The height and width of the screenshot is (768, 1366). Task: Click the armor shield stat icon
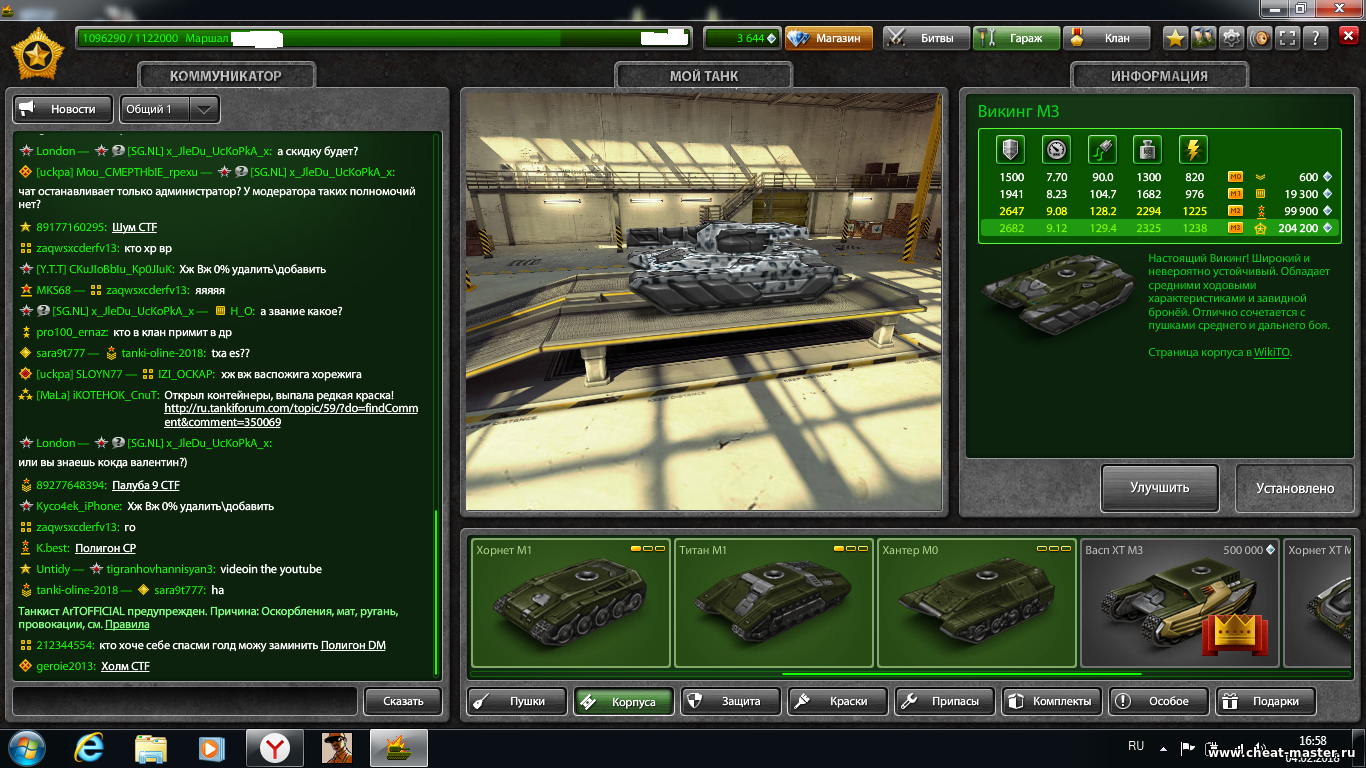tap(1011, 150)
